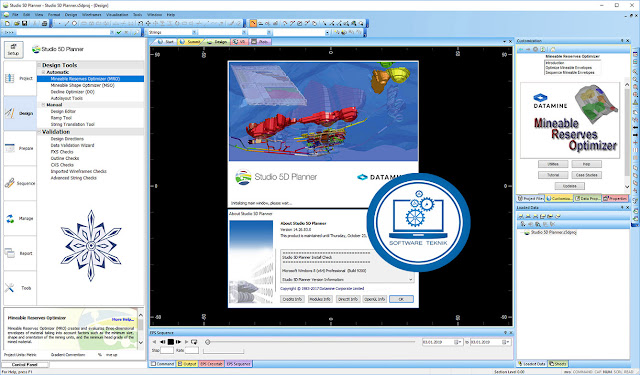Click the home icon in Customization panel
The width and height of the screenshot is (640, 375).
(553, 49)
